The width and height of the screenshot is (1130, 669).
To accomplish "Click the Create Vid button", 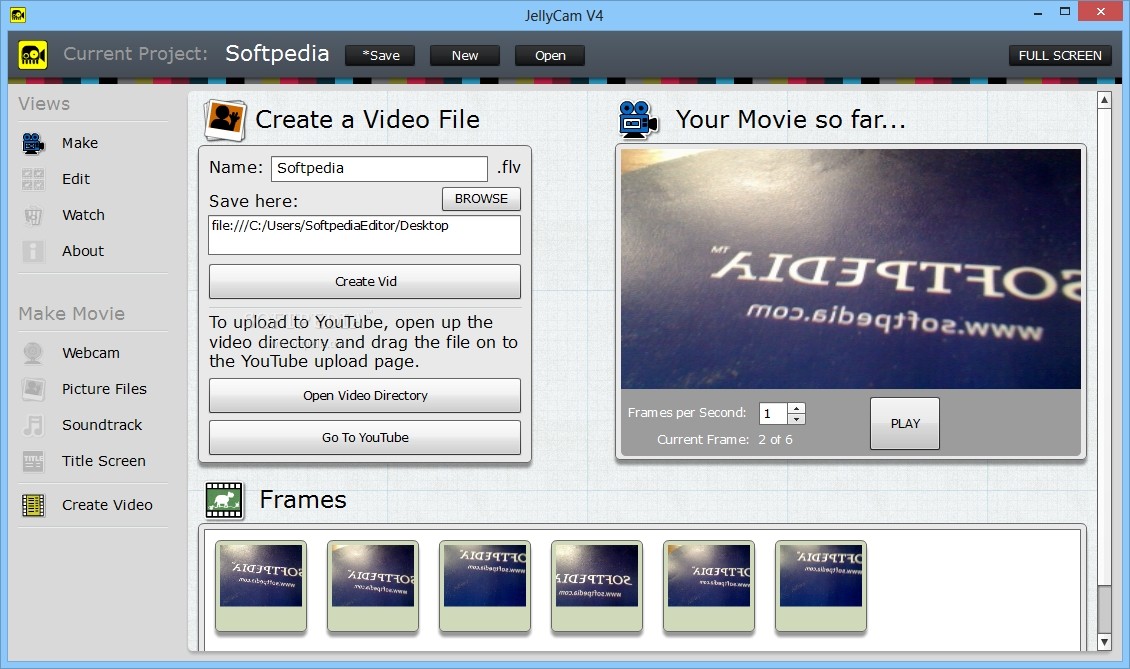I will [365, 281].
